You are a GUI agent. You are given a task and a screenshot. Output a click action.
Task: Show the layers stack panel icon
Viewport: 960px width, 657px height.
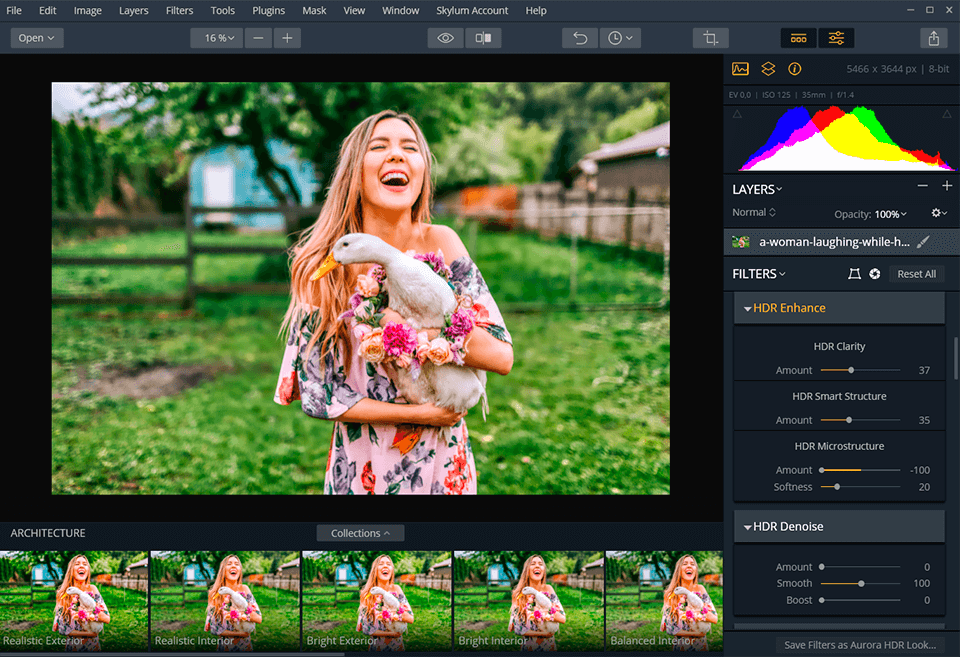768,69
